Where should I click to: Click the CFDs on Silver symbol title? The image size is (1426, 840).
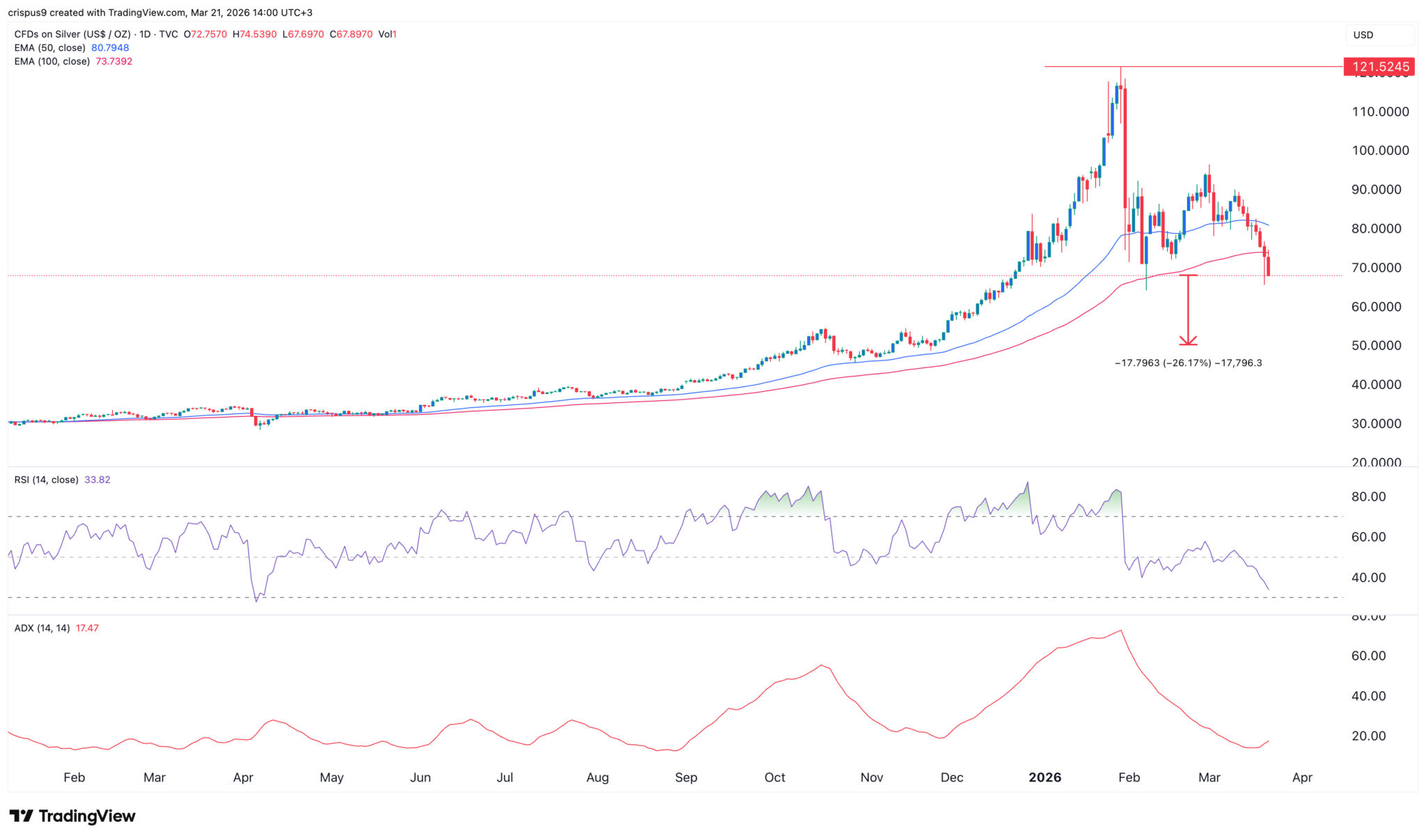click(72, 34)
